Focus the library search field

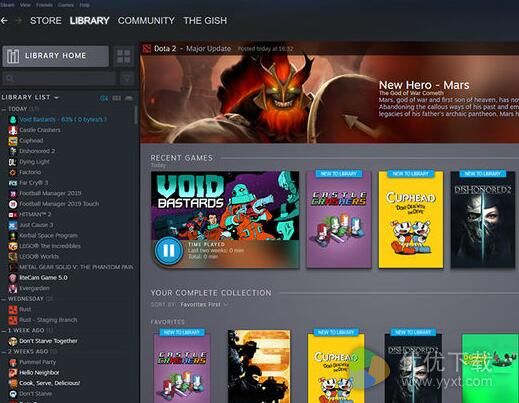(59, 79)
